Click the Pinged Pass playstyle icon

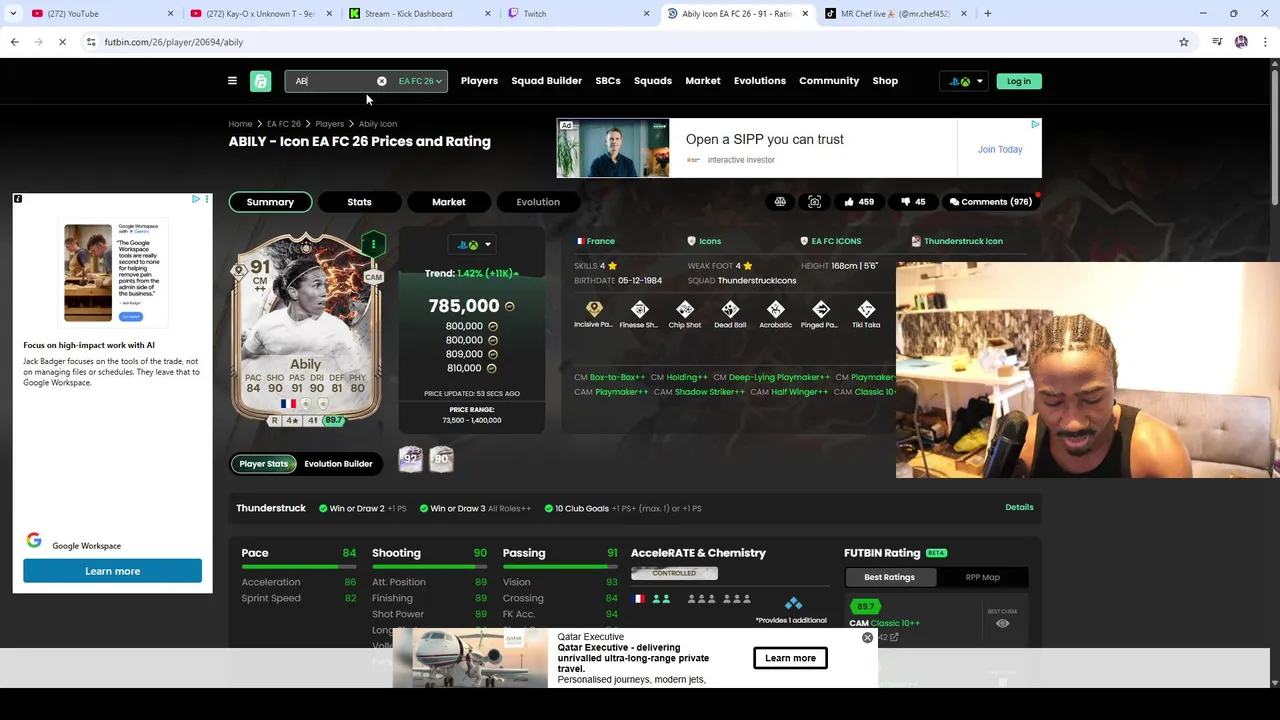(x=820, y=309)
